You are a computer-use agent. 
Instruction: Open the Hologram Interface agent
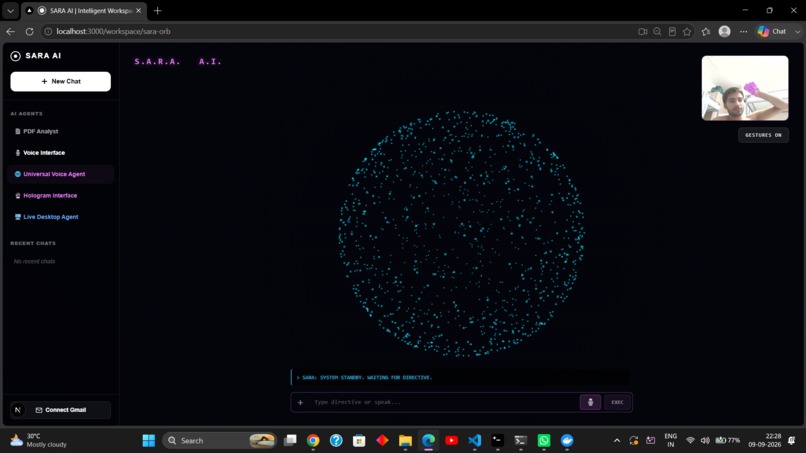[61, 195]
